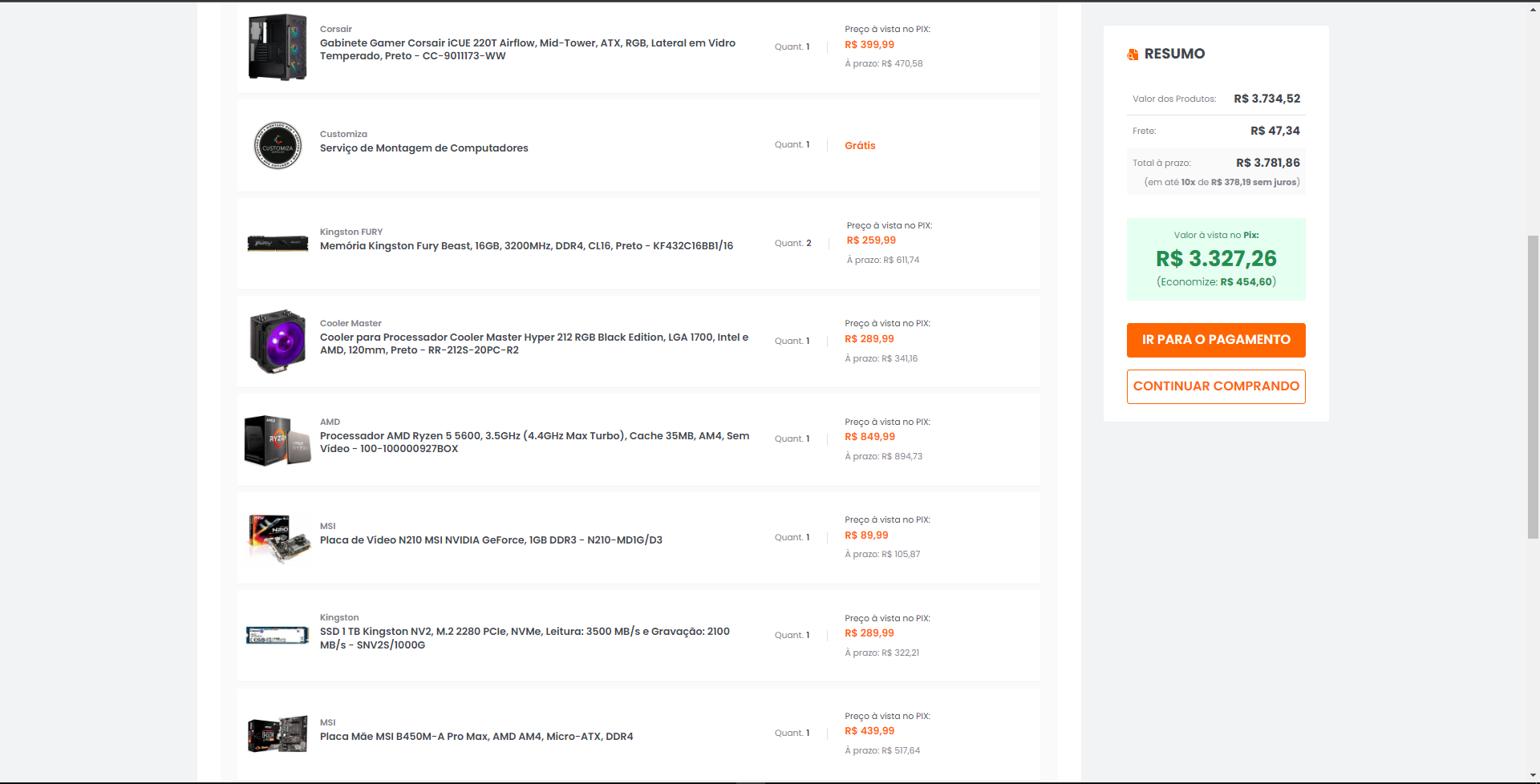Click the IR PARA O PAGAMENTO button
The height and width of the screenshot is (784, 1540).
click(x=1216, y=340)
